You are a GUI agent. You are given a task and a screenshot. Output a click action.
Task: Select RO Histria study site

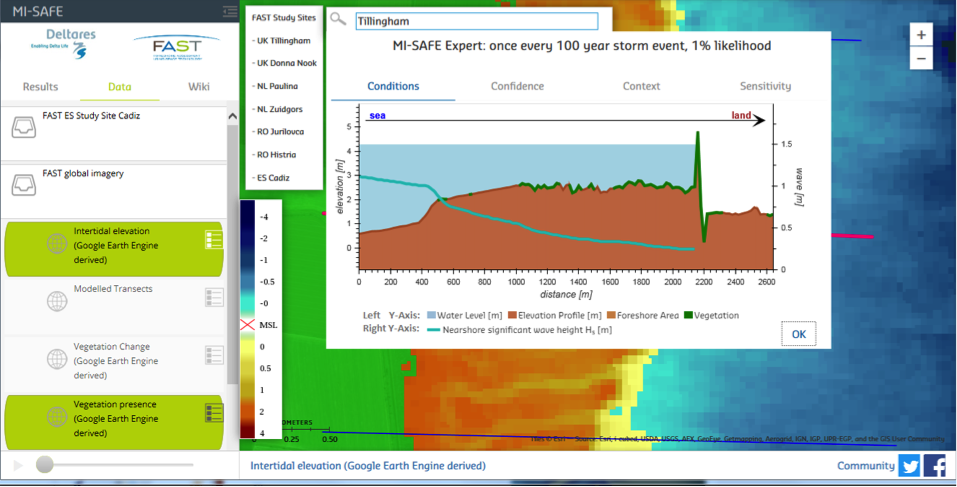(274, 154)
